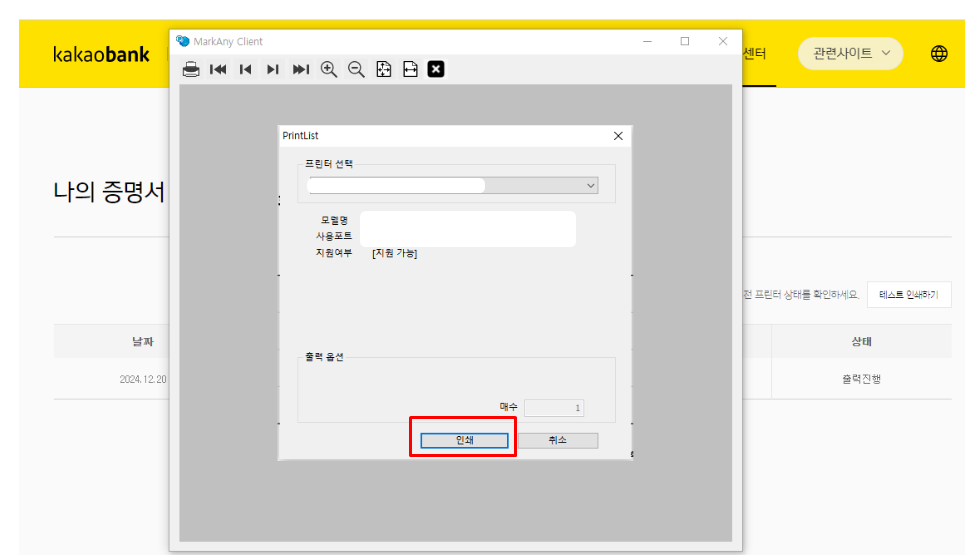Viewport: 978px width, 560px height.
Task: Jump to first page in MarkAny toolbar
Action: 218,69
